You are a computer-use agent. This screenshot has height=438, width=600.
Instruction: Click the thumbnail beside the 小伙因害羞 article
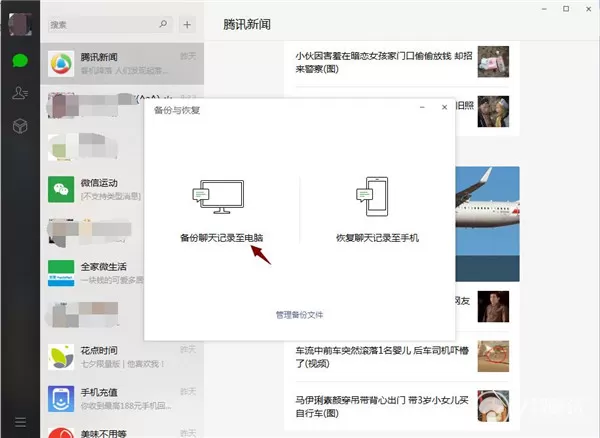point(493,62)
